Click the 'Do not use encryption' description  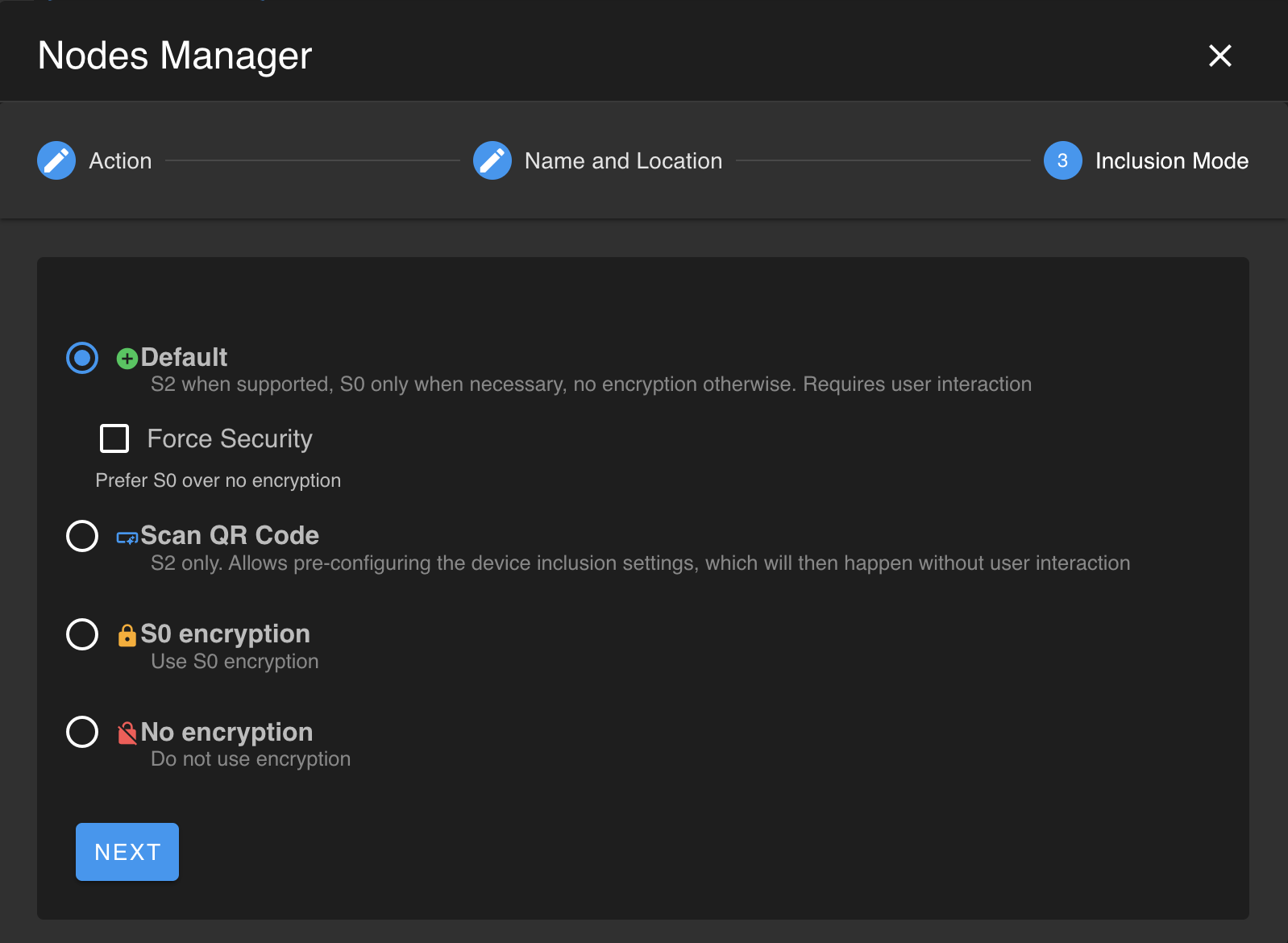251,759
